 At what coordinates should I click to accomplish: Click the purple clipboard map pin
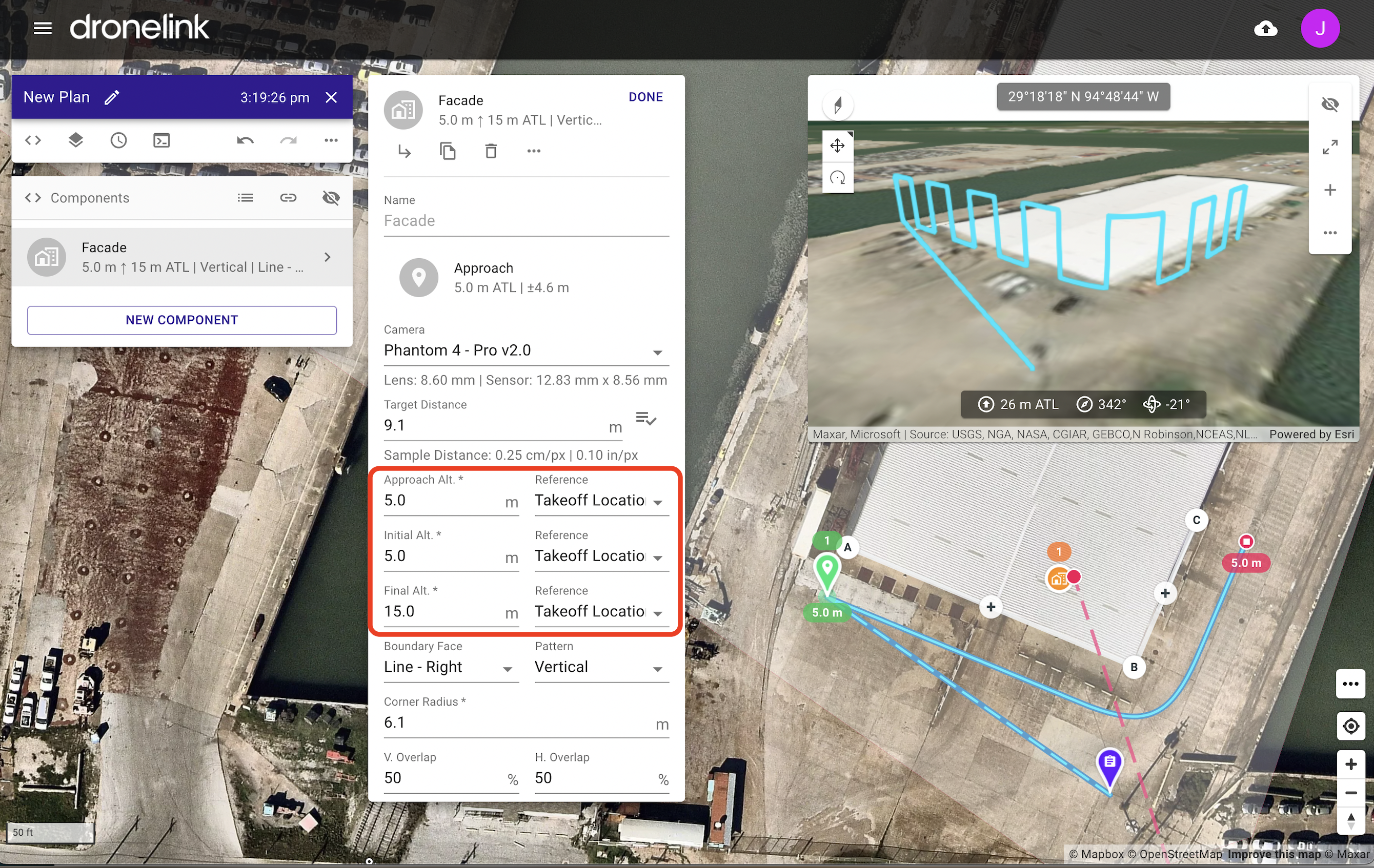coord(1109,766)
